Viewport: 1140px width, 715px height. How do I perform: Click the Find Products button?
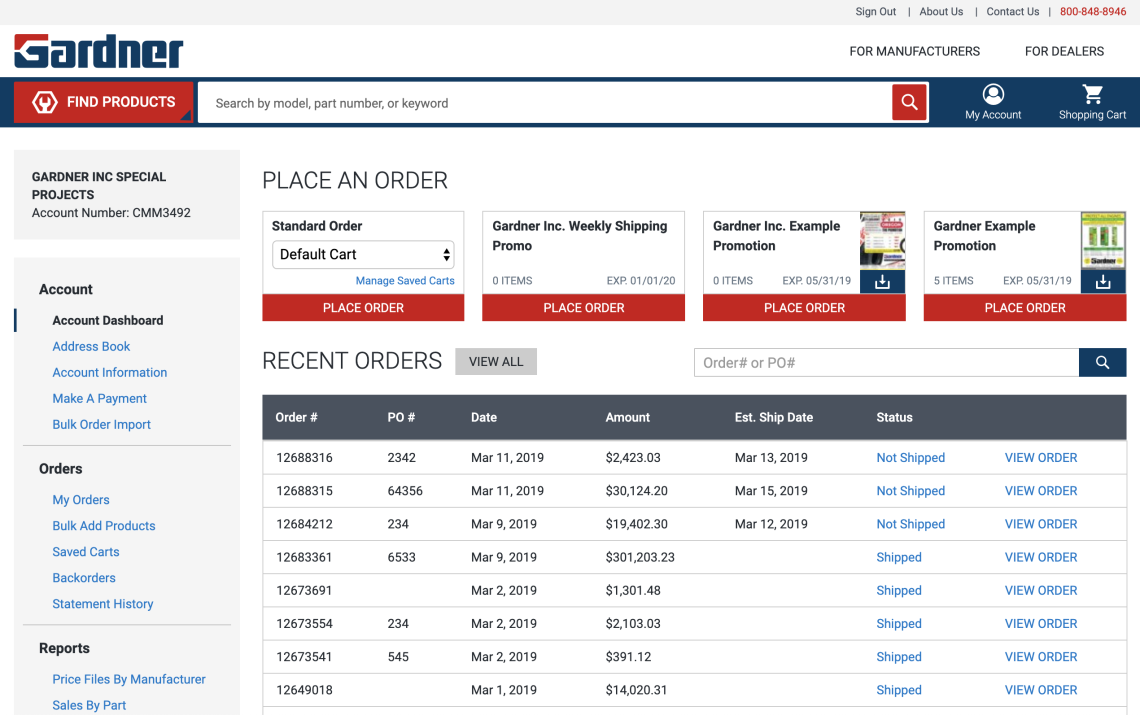tap(103, 103)
